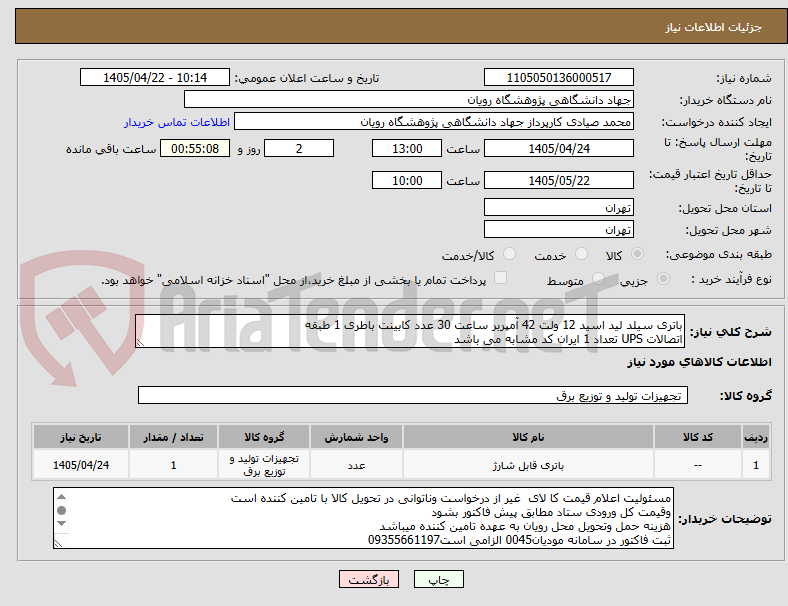Click the deadline time 13:00 field
The image size is (788, 606).
407,148
